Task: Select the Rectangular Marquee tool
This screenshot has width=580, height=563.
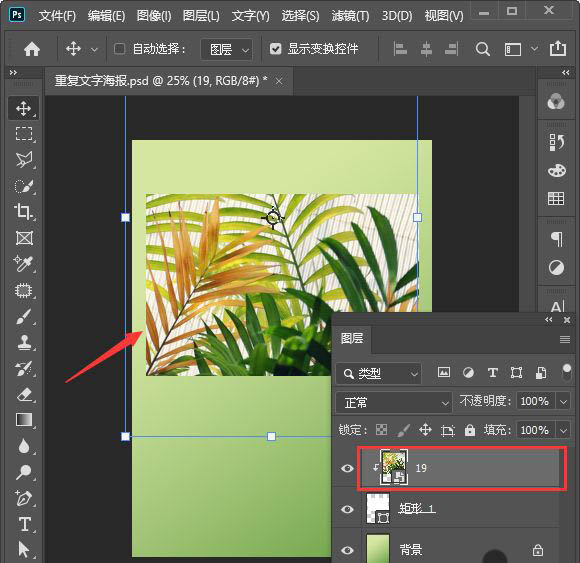Action: [24, 134]
